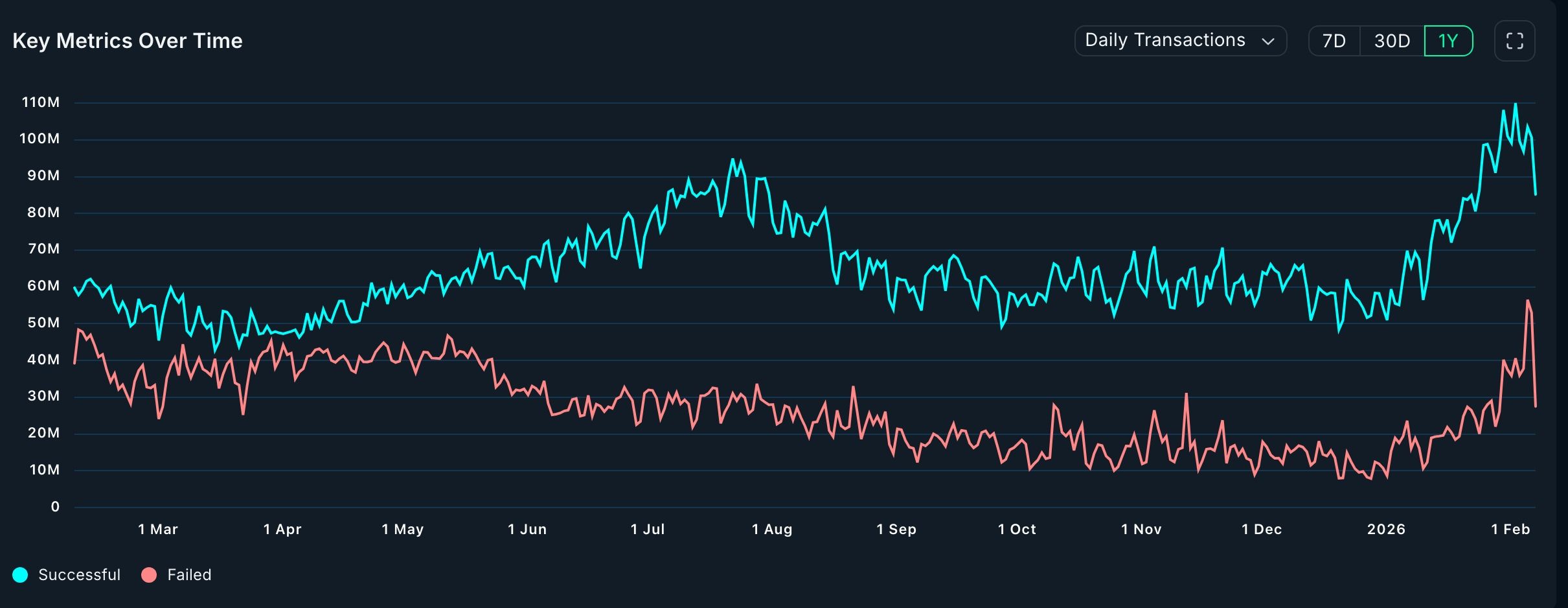Select the 1 Jul x-axis label
The width and height of the screenshot is (1568, 608).
coord(649,529)
